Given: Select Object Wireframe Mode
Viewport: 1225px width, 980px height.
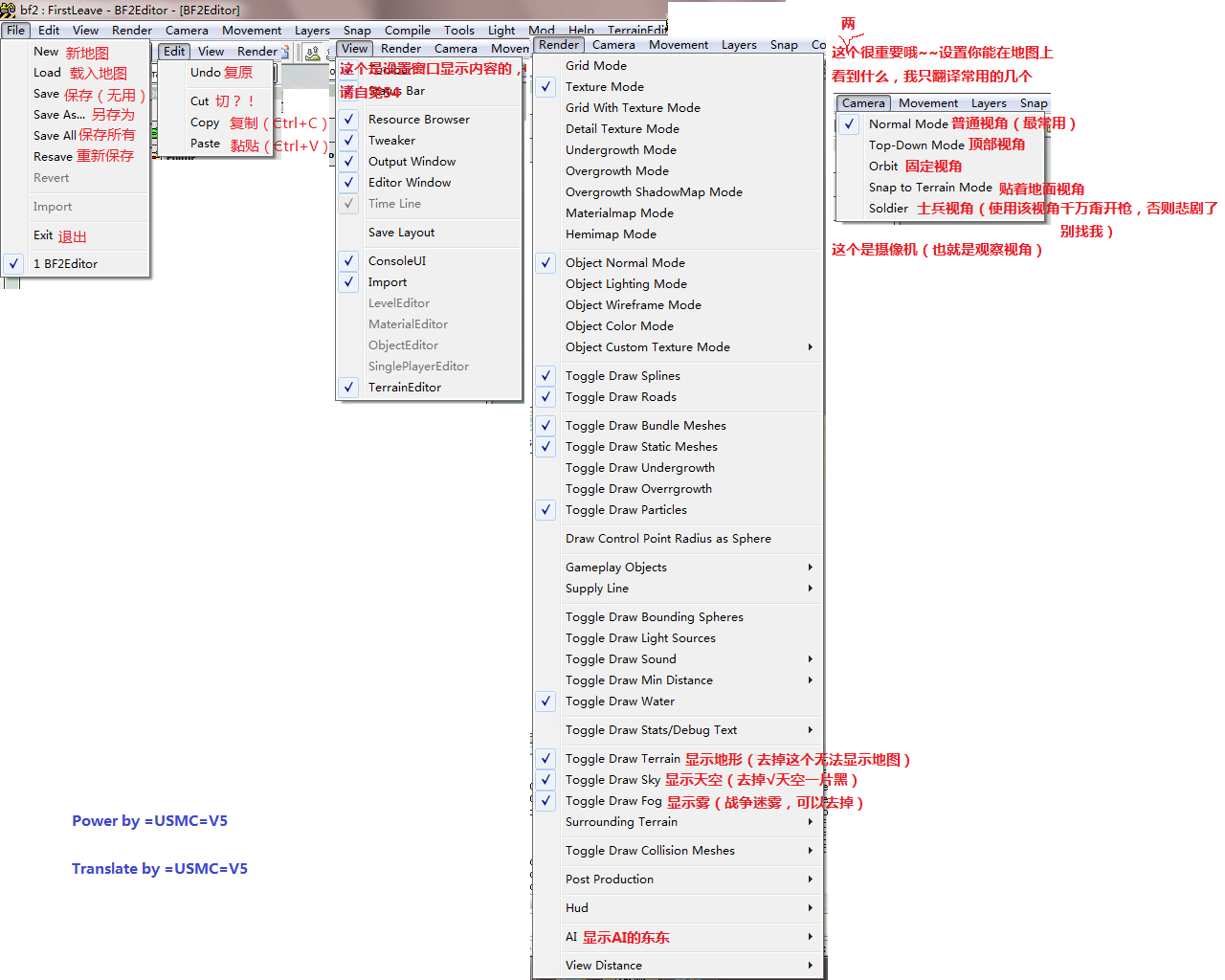Looking at the screenshot, I should pyautogui.click(x=678, y=305).
